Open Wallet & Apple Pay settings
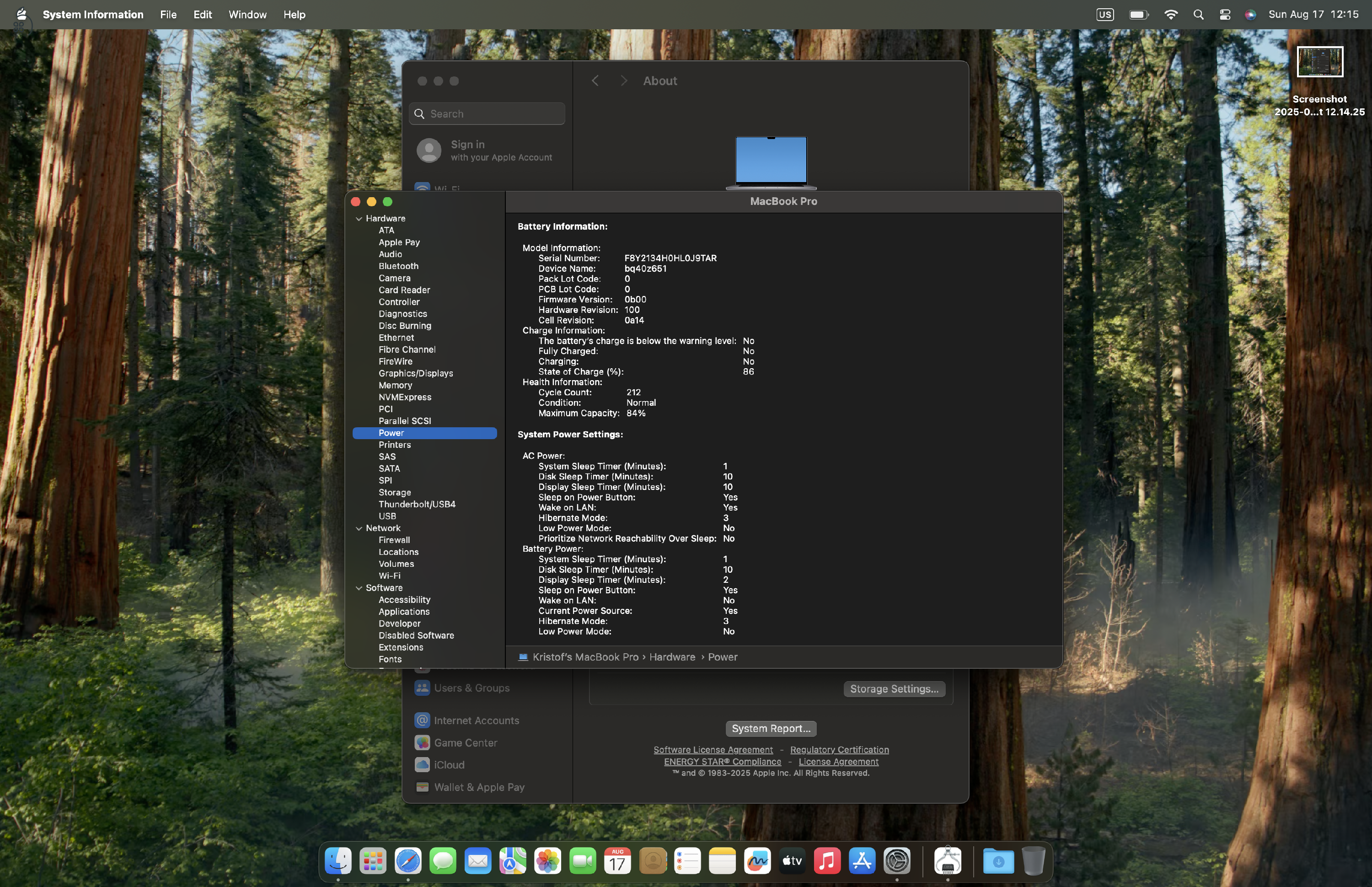Screen dimensions: 1372x887 [470, 787]
